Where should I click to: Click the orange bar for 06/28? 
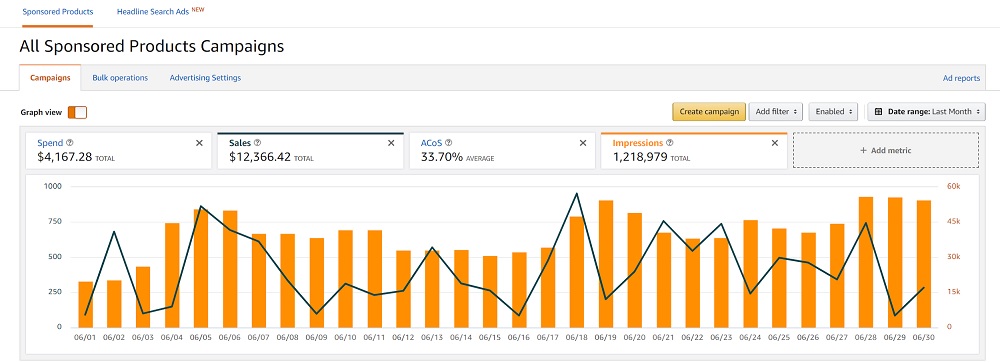[865, 262]
